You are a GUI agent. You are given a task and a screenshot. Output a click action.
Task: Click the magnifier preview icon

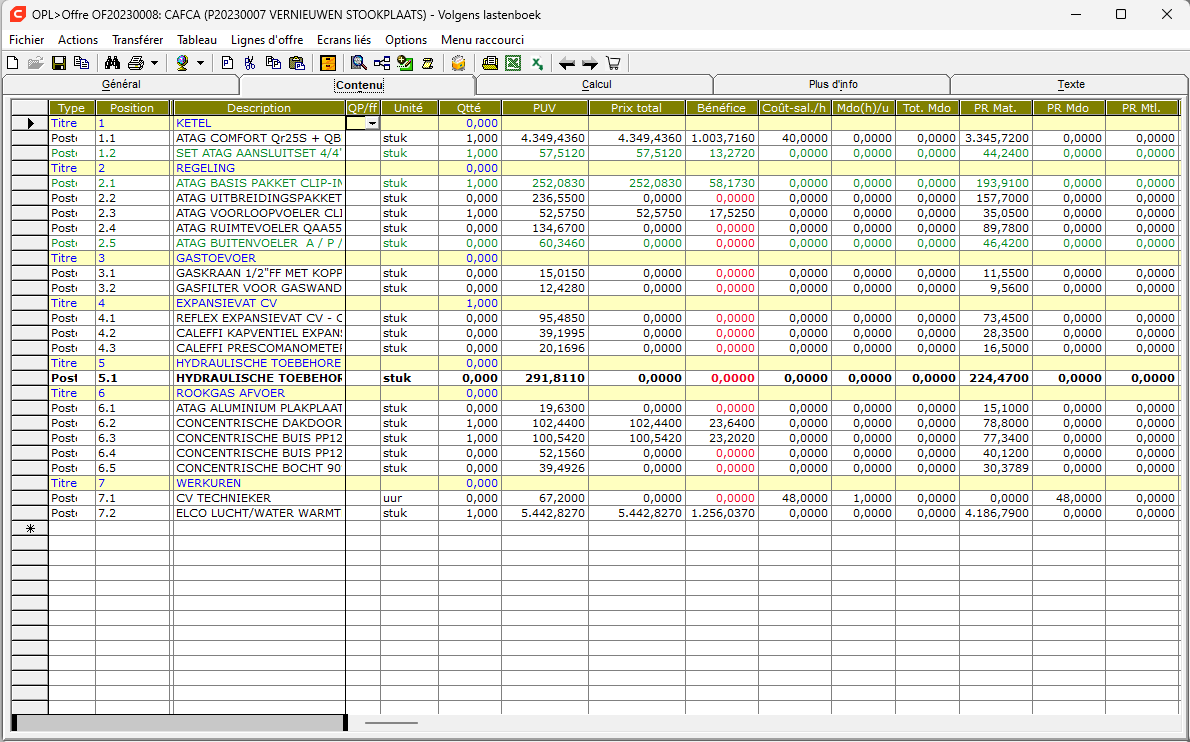click(358, 63)
